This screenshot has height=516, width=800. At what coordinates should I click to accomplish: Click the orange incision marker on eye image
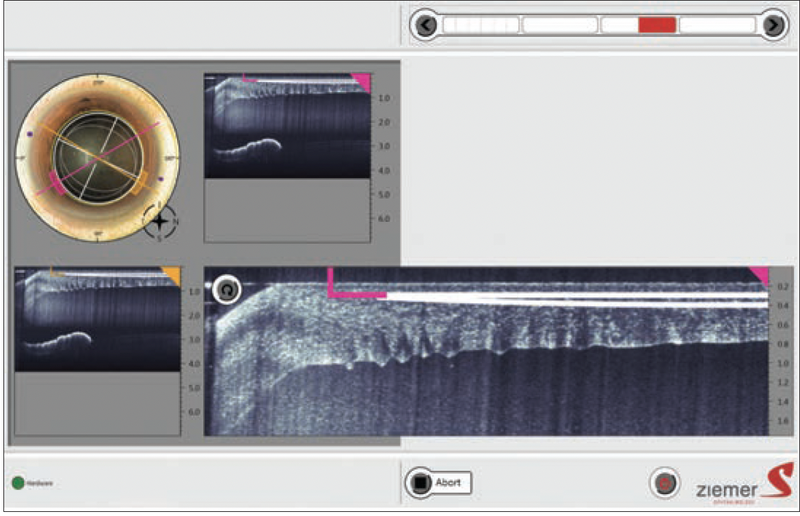point(139,183)
